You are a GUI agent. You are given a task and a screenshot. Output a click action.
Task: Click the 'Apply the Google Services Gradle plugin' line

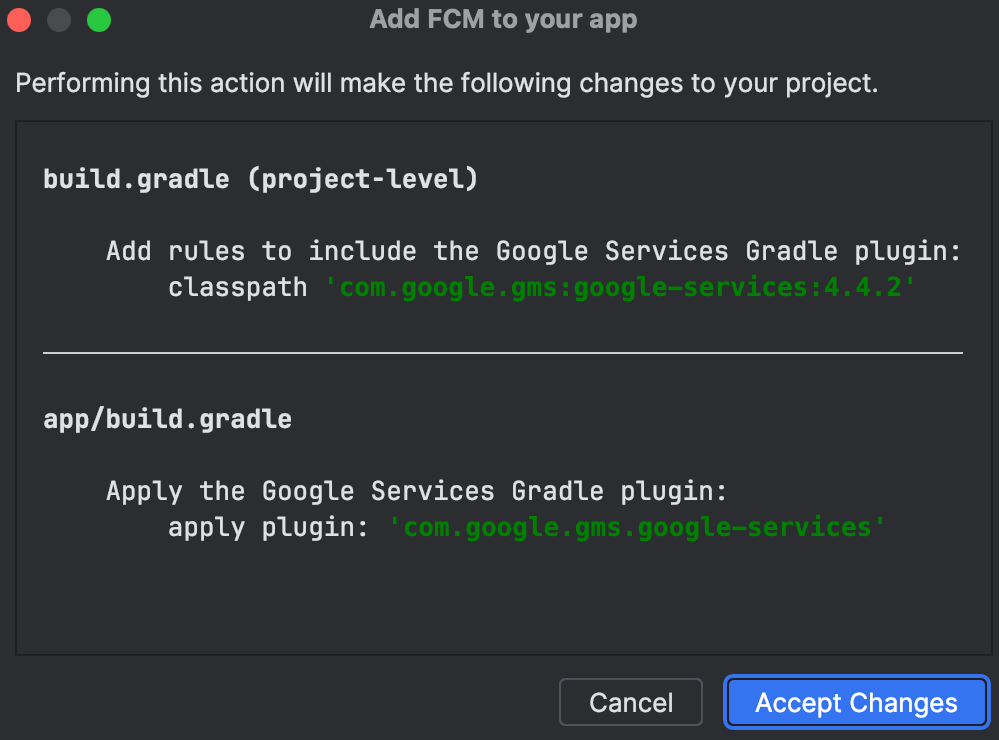(x=417, y=491)
